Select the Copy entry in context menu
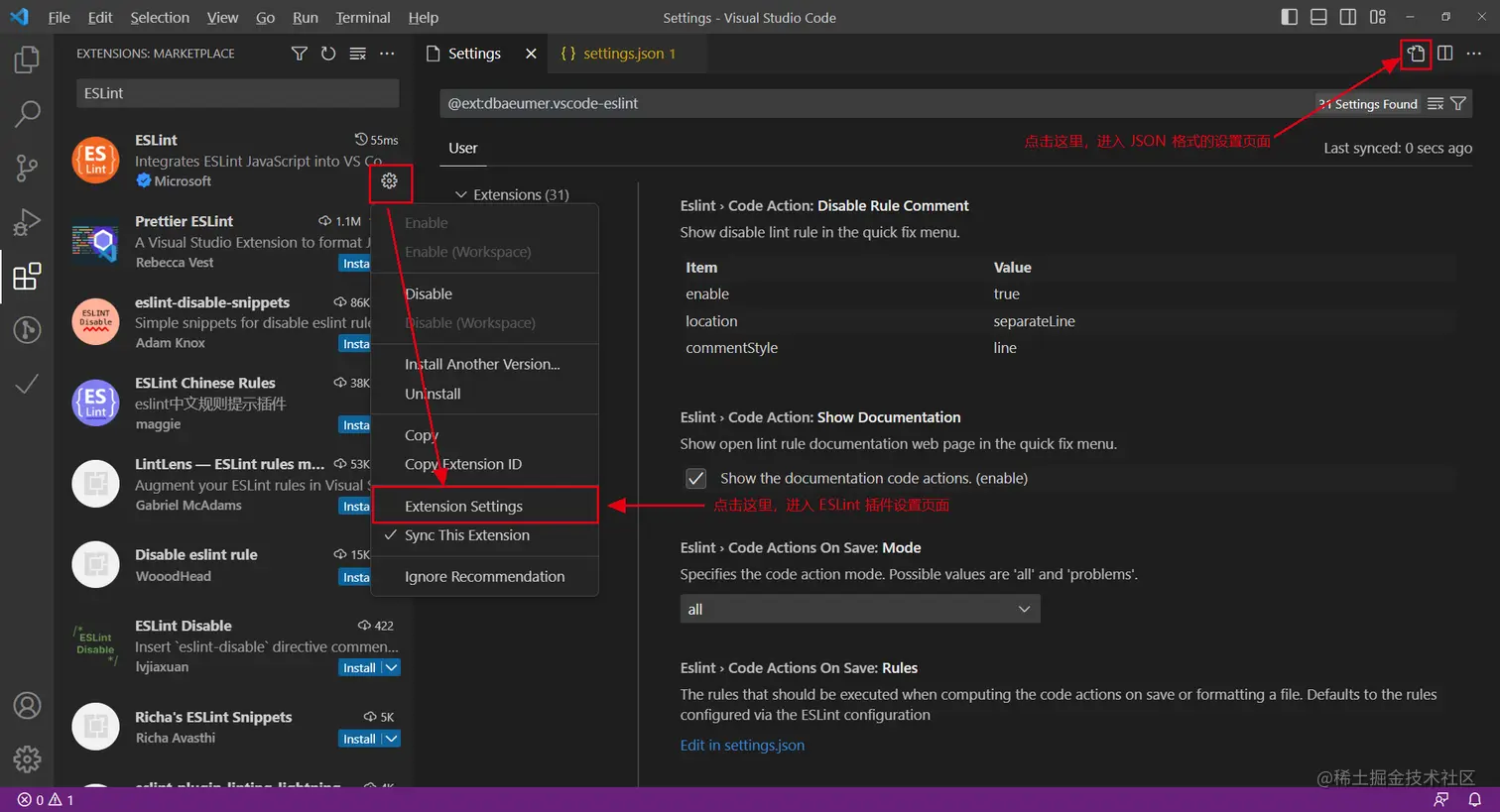 pos(485,435)
